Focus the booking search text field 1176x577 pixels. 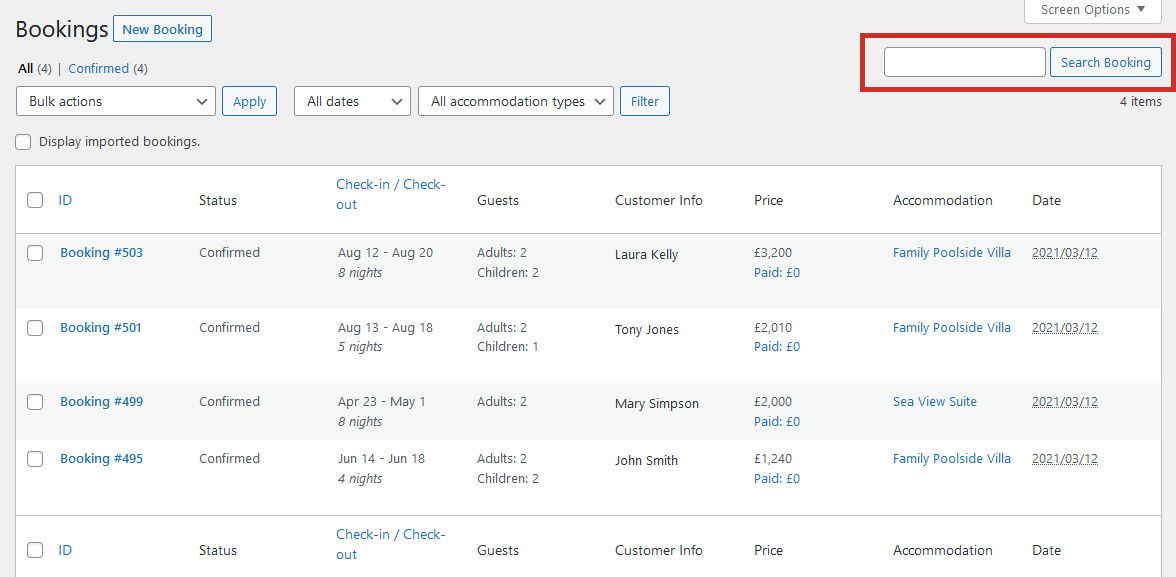[964, 62]
